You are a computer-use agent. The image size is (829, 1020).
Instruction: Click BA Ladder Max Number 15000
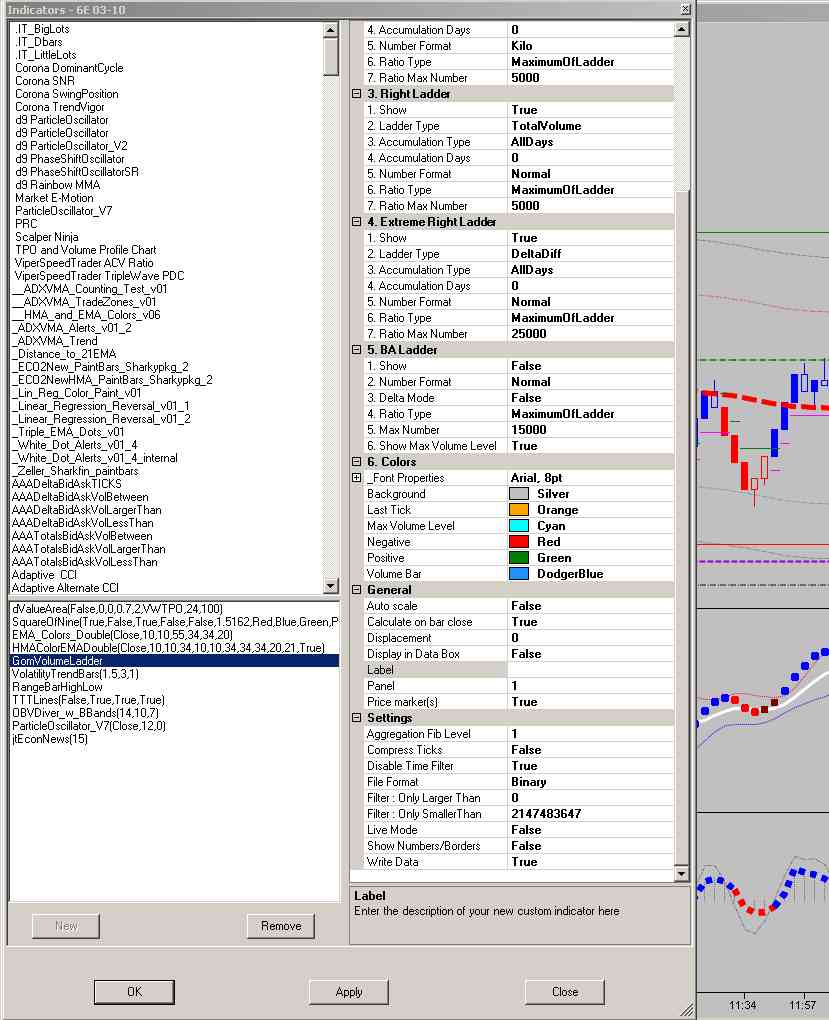click(x=590, y=430)
